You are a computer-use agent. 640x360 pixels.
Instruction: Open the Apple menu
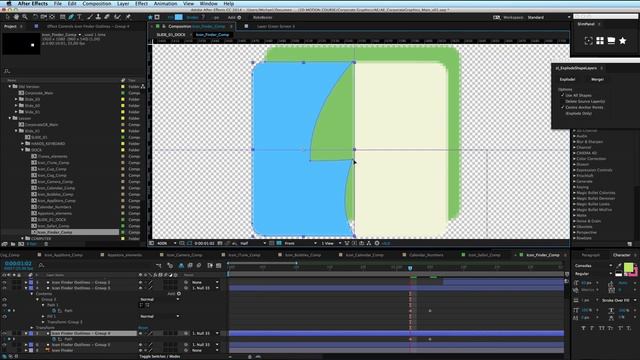(9, 3)
